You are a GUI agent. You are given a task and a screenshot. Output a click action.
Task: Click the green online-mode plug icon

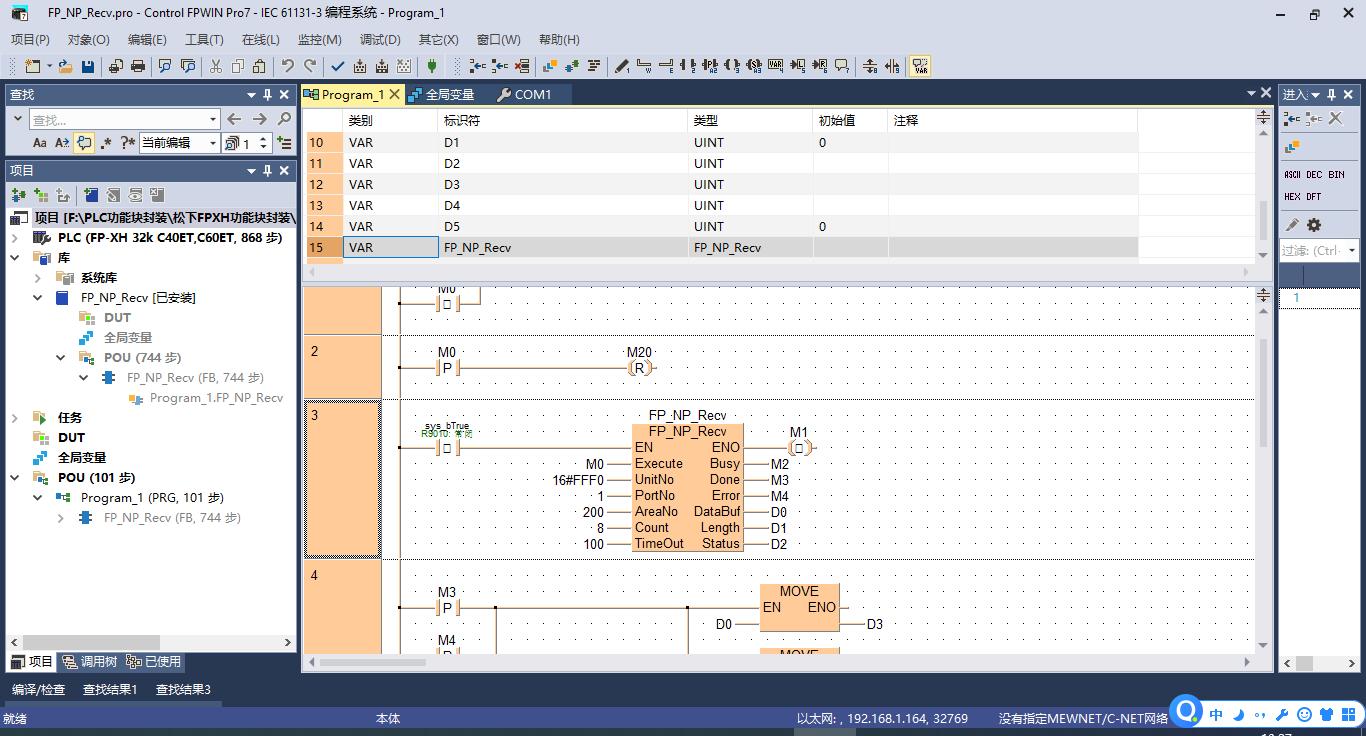tap(432, 66)
